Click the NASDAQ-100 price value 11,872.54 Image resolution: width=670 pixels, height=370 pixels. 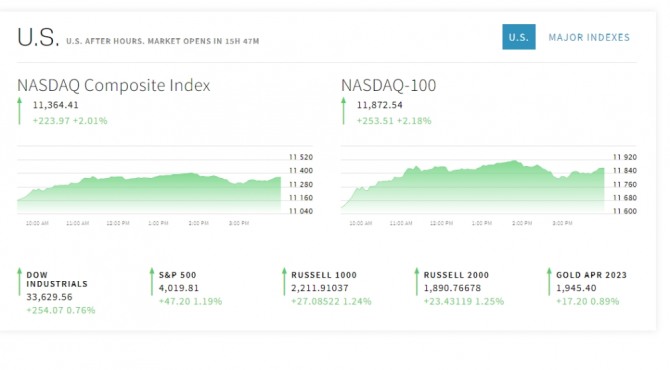coord(380,105)
